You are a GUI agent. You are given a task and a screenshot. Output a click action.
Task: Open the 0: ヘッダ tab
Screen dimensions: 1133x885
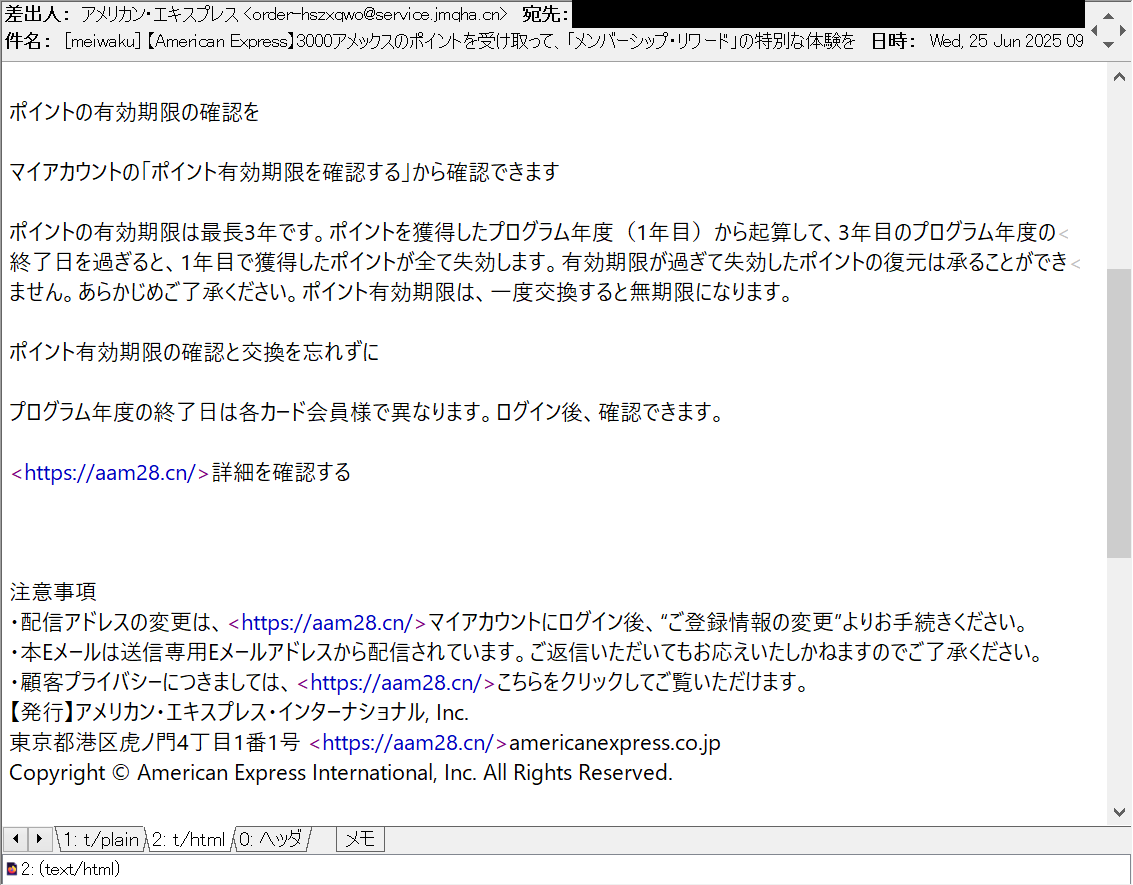[272, 839]
